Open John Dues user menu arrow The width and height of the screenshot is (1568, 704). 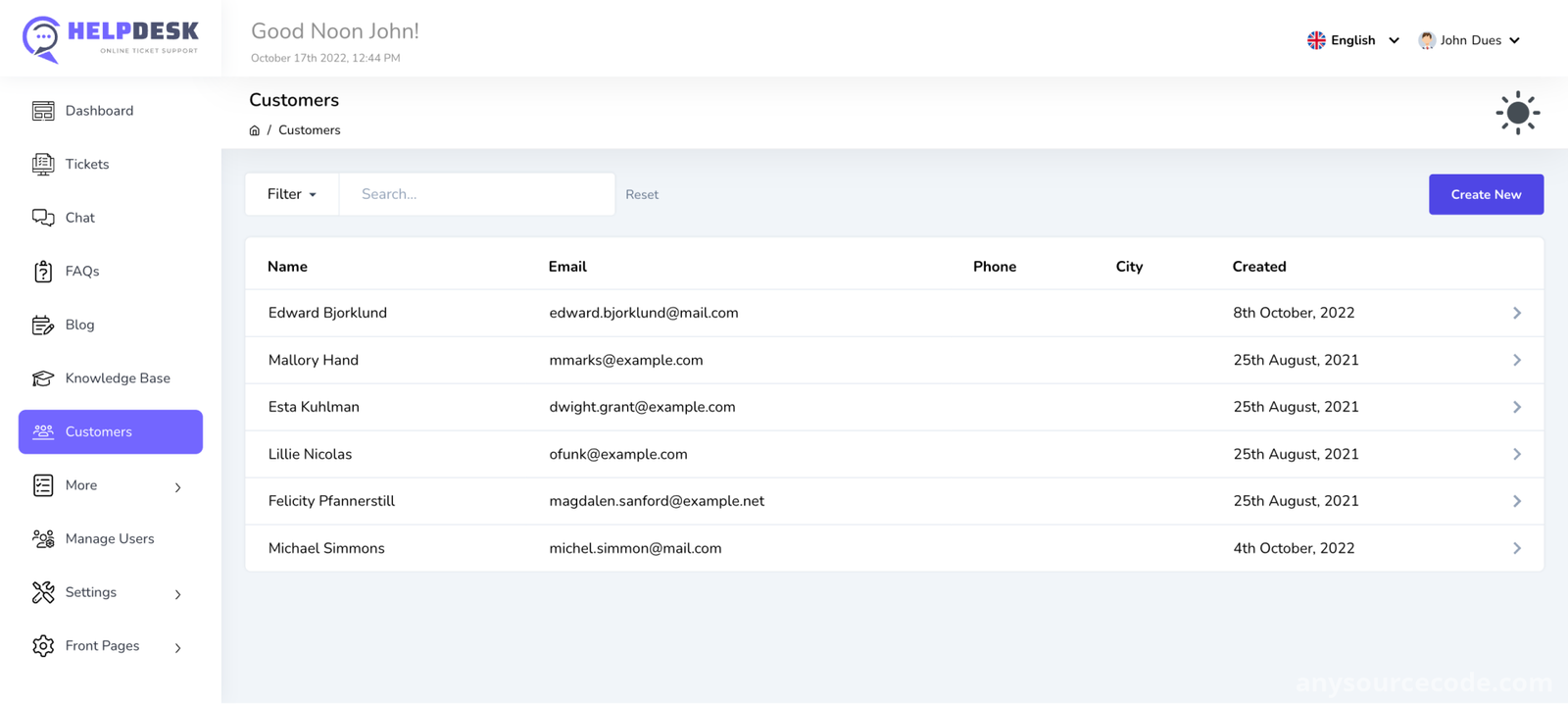tap(1514, 40)
